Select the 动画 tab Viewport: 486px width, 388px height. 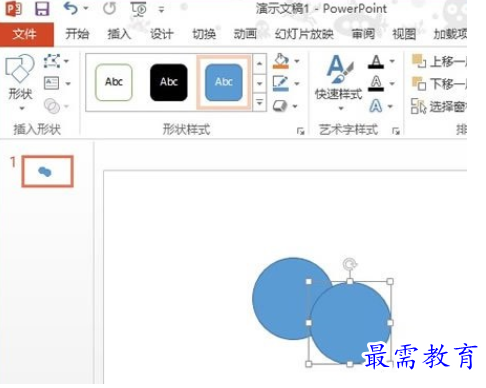pos(246,34)
